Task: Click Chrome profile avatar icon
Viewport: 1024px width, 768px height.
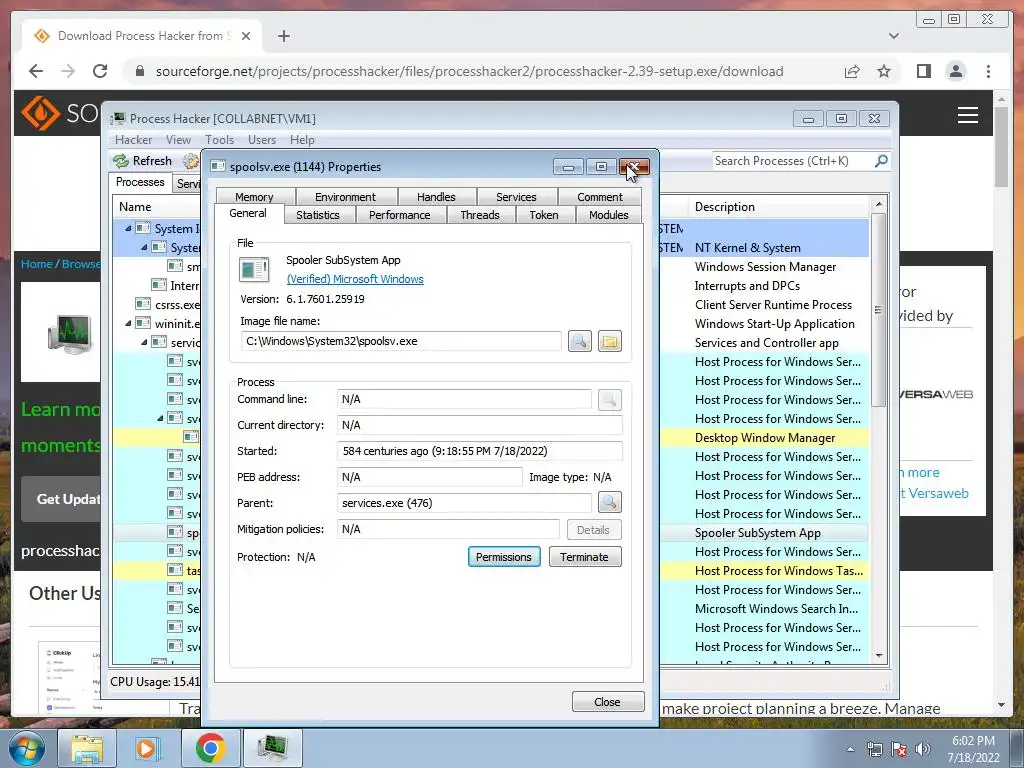Action: click(955, 71)
